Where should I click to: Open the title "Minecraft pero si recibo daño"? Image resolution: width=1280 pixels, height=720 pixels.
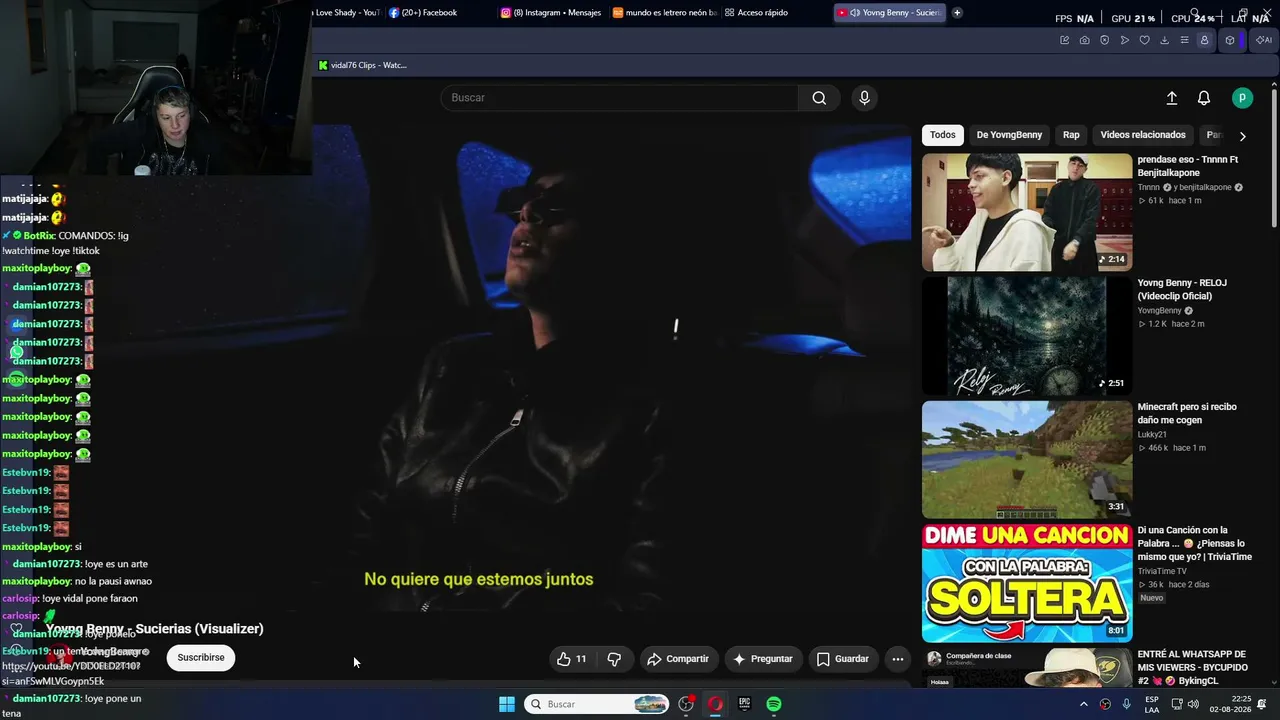click(1187, 414)
